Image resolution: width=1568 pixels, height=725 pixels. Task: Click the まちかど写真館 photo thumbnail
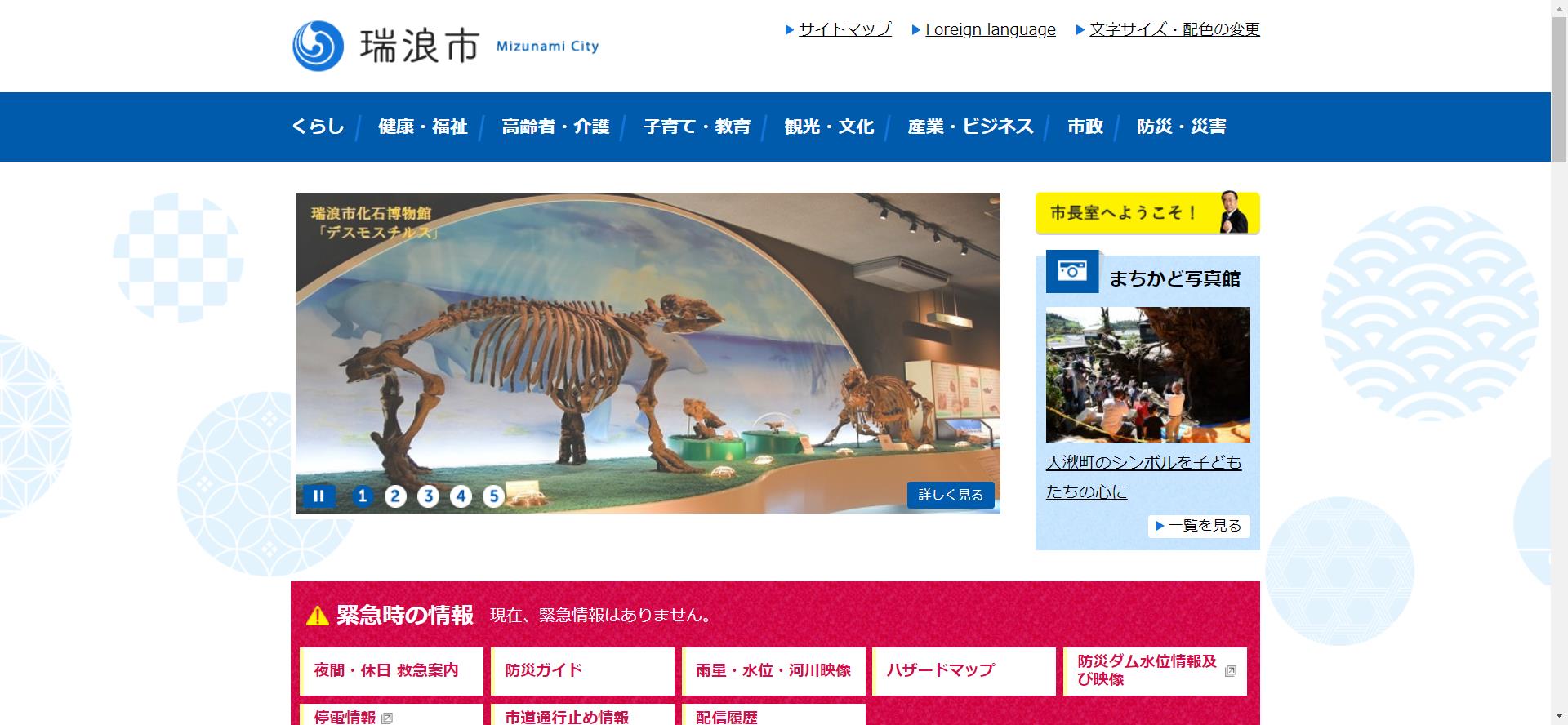[x=1147, y=375]
